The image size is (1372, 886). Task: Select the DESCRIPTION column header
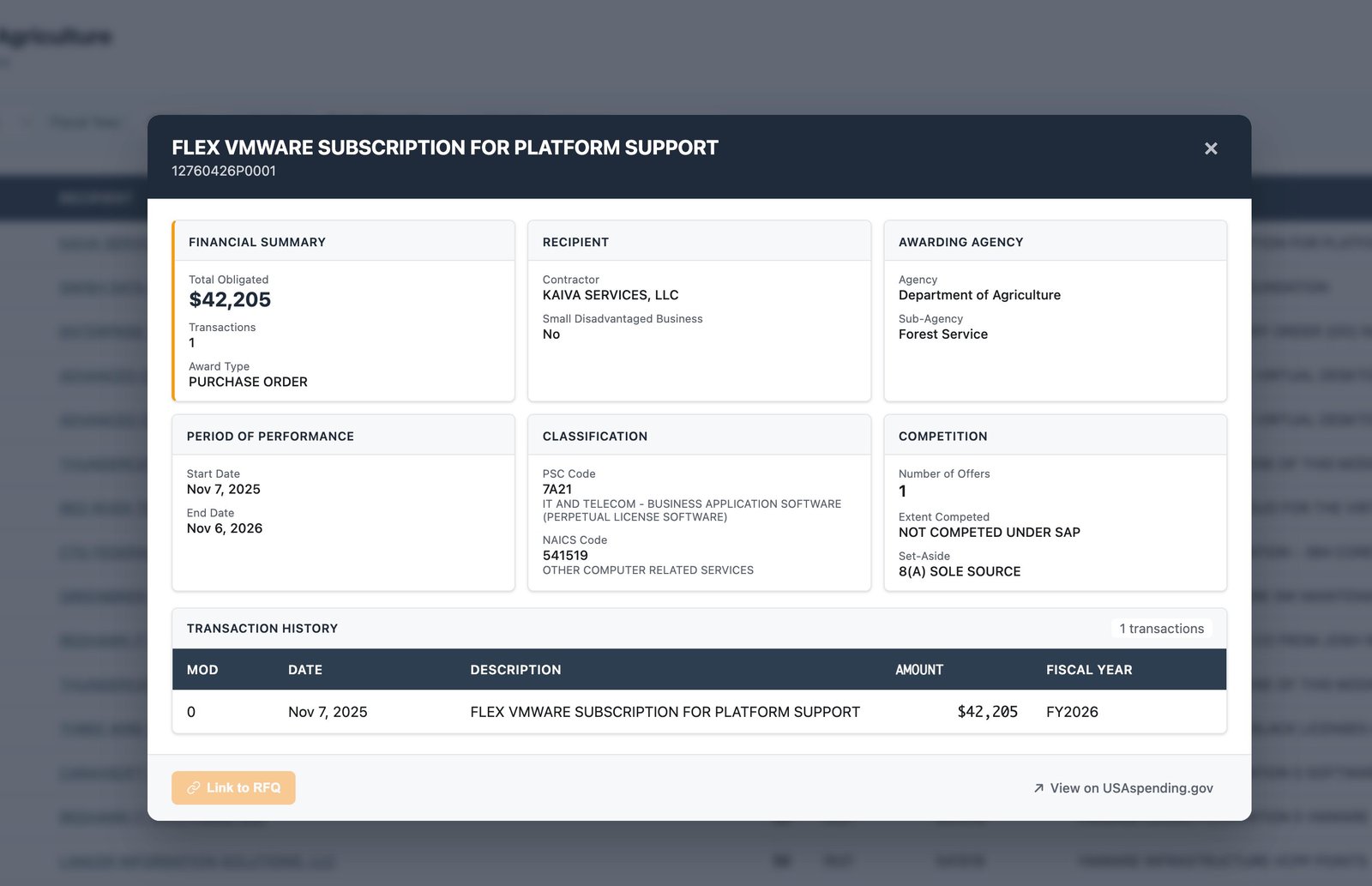[515, 670]
